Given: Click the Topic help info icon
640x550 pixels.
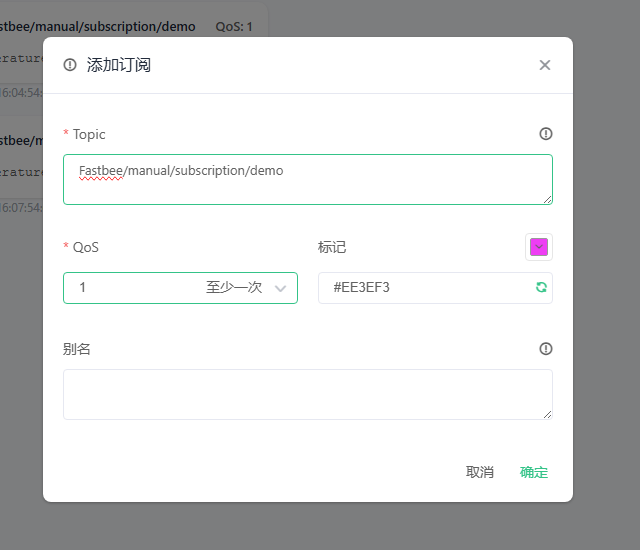Looking at the screenshot, I should point(546,134).
